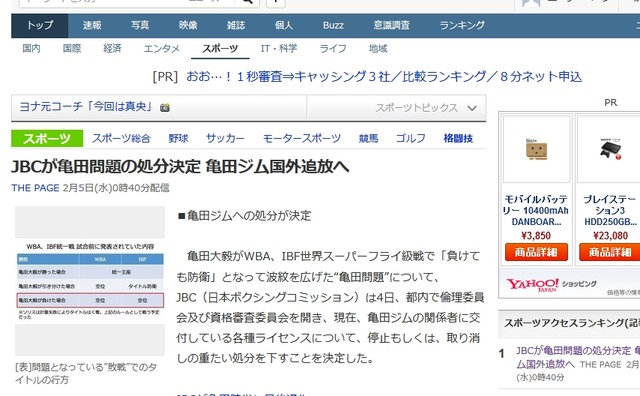The width and height of the screenshot is (640, 396).
Task: Open the 映像 tab
Action: (188, 25)
